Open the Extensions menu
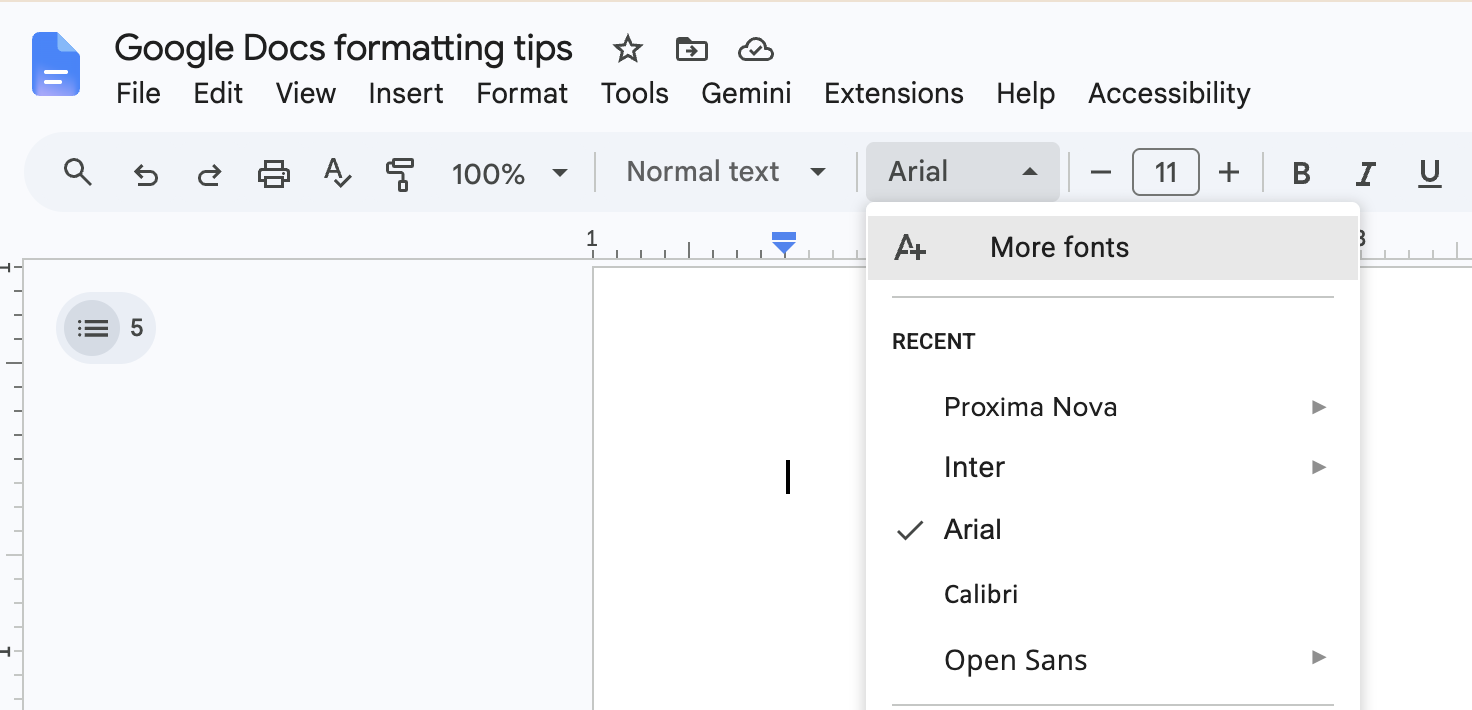This screenshot has width=1472, height=710. [893, 94]
